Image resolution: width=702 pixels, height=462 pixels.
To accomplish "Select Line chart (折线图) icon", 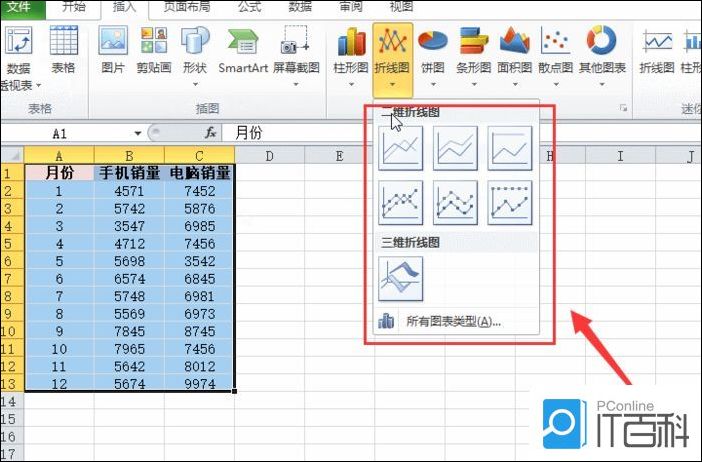I will 392,41.
